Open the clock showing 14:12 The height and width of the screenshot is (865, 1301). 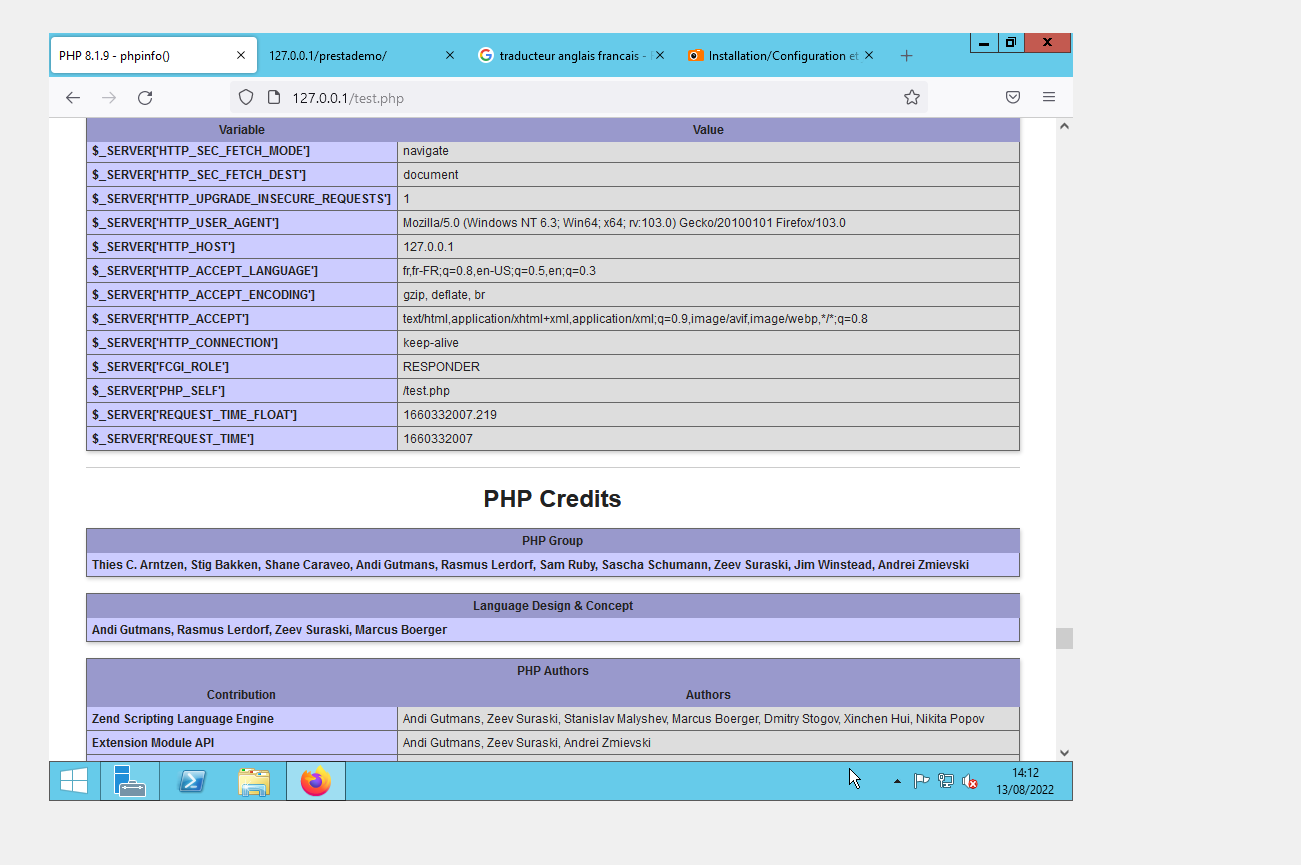(1025, 781)
